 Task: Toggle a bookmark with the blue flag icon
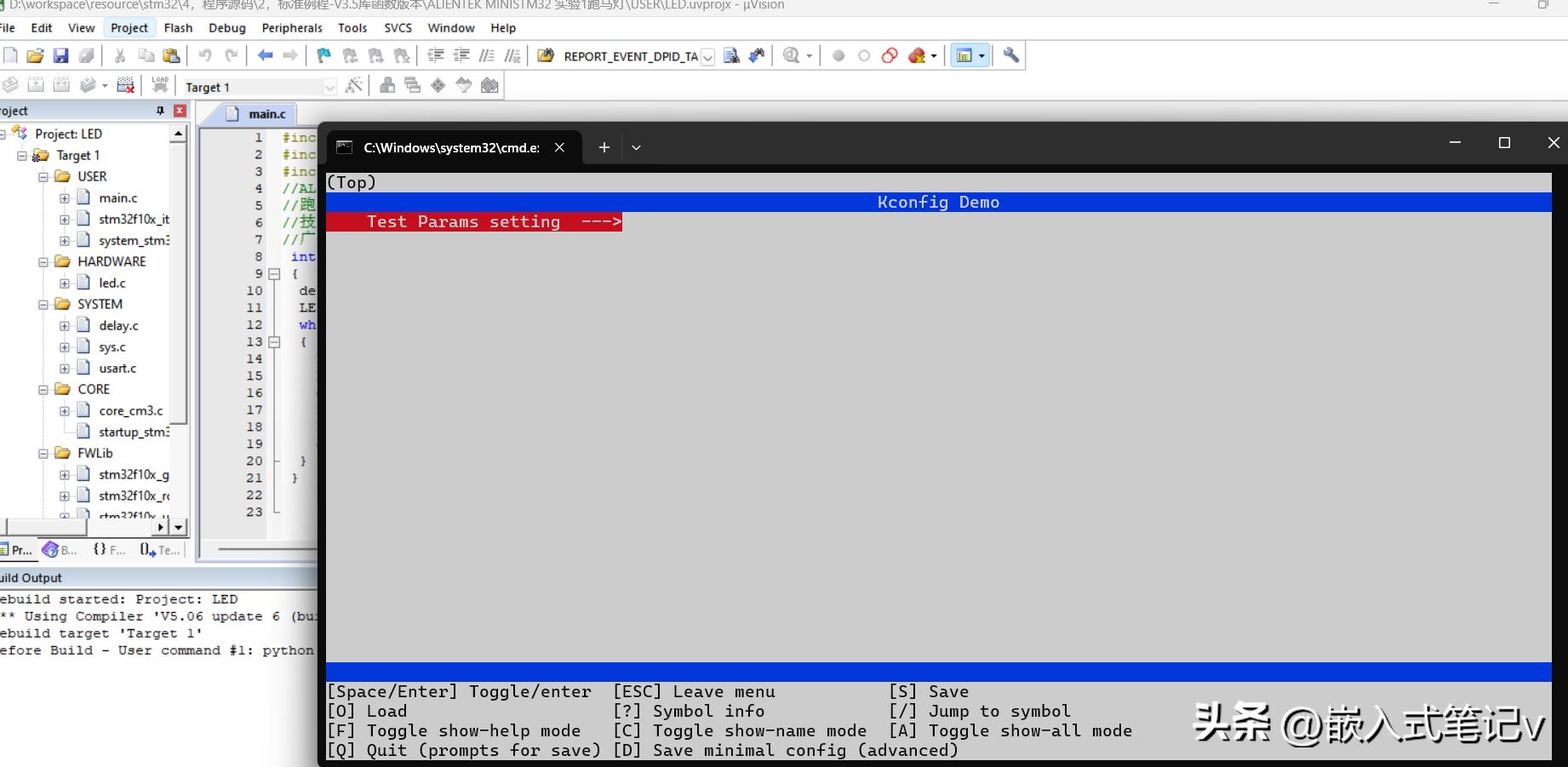pyautogui.click(x=322, y=55)
